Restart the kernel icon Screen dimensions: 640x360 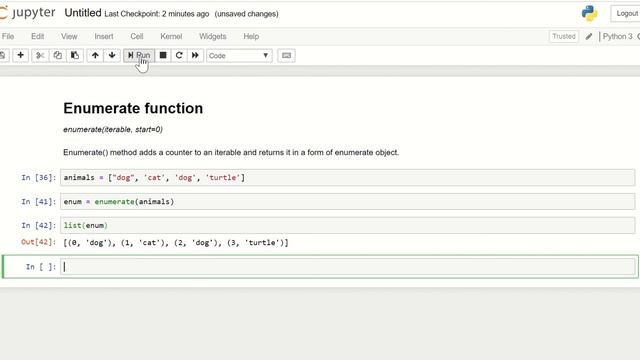(x=179, y=56)
